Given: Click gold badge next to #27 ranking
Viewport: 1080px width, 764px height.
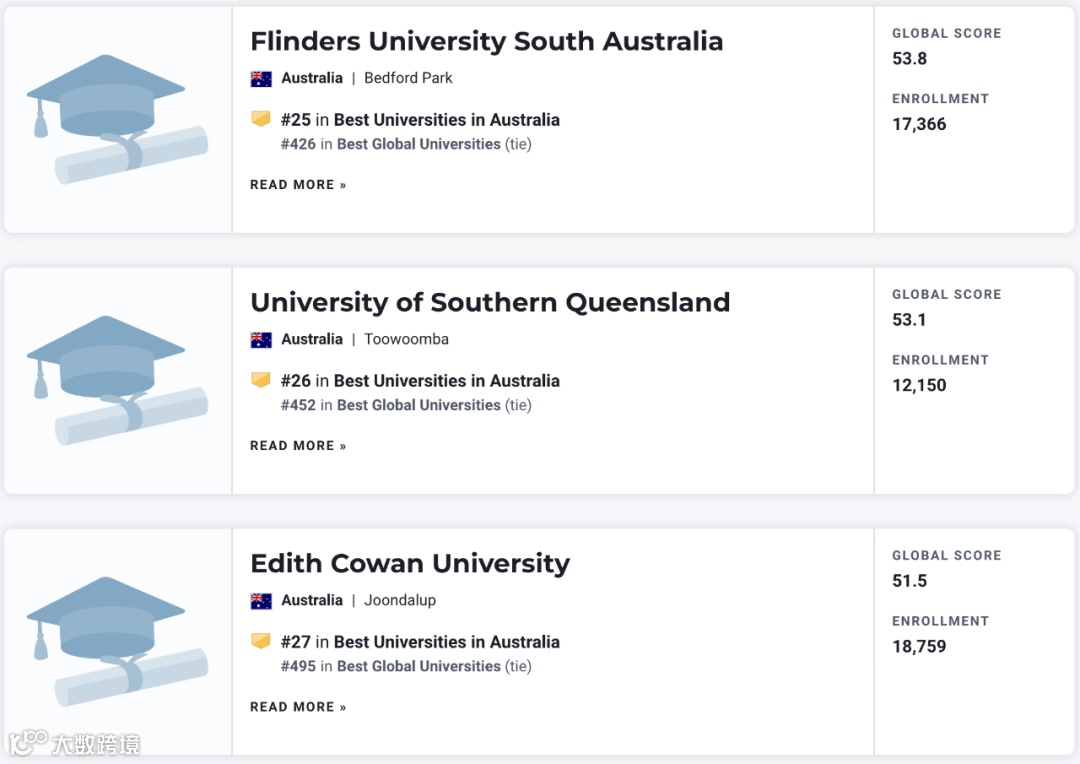Looking at the screenshot, I should [x=261, y=641].
